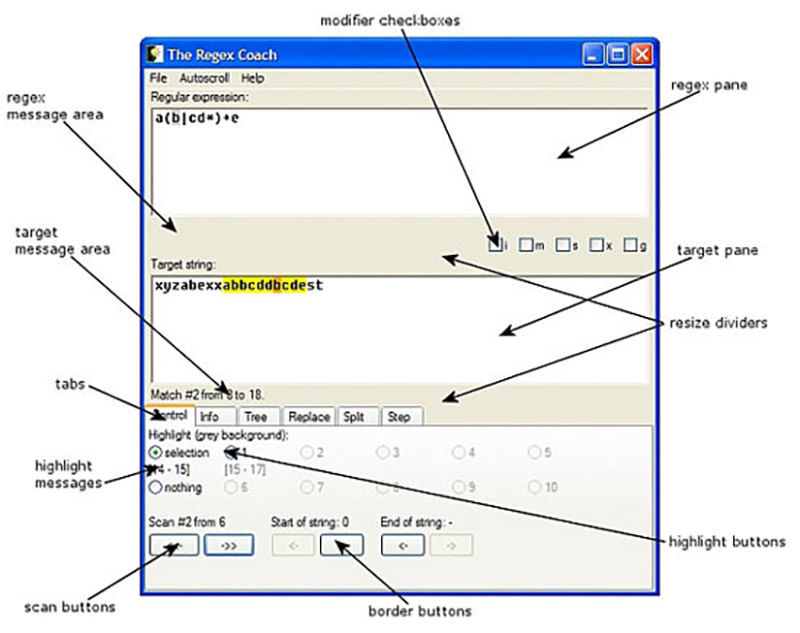Minimize the Regex Coach window

tap(593, 54)
